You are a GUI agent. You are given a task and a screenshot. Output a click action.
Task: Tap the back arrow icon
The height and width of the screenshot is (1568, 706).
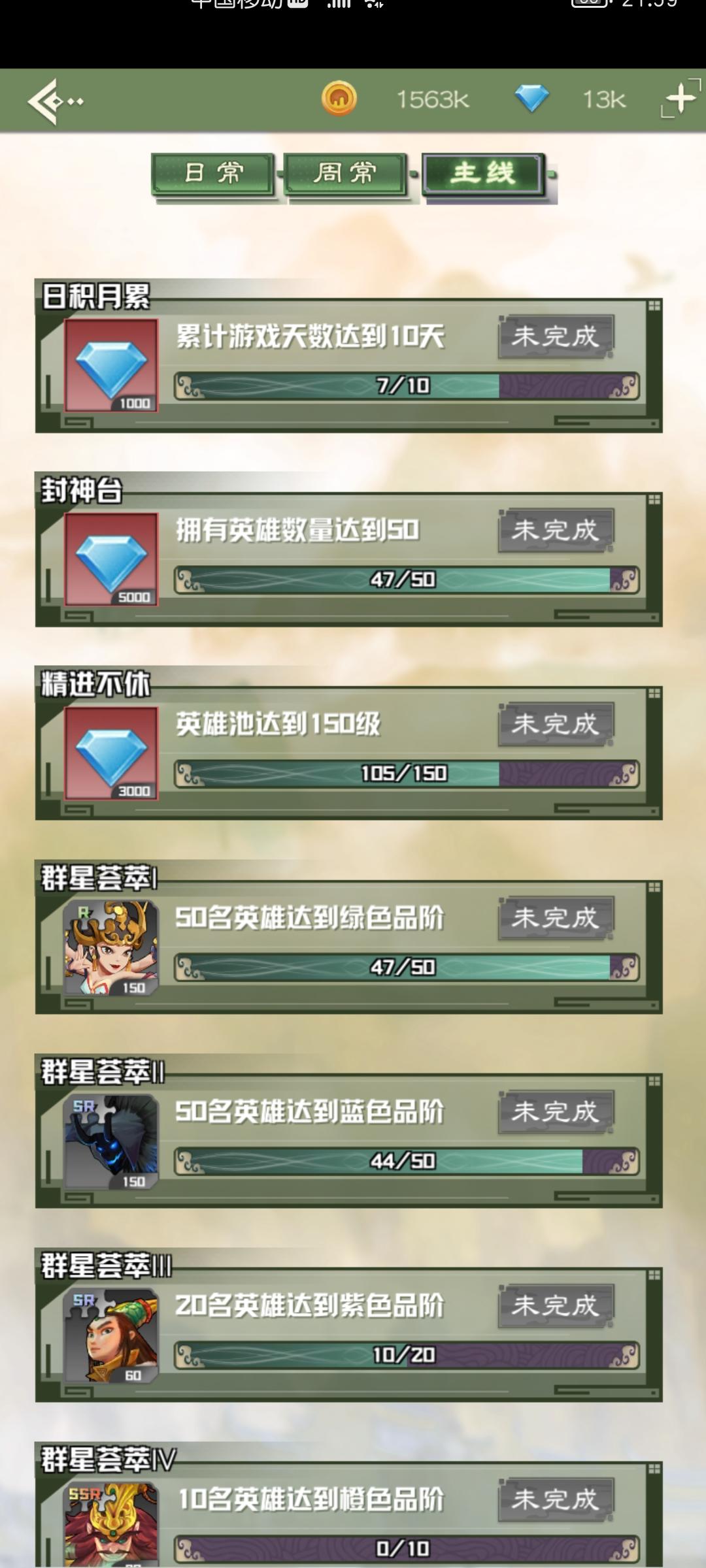(x=55, y=101)
